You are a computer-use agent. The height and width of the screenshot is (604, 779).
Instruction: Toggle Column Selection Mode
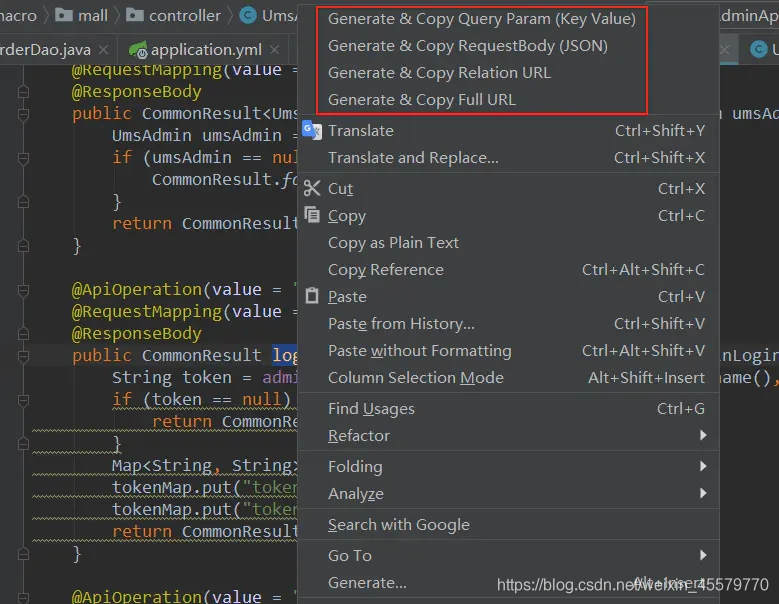[509, 378]
